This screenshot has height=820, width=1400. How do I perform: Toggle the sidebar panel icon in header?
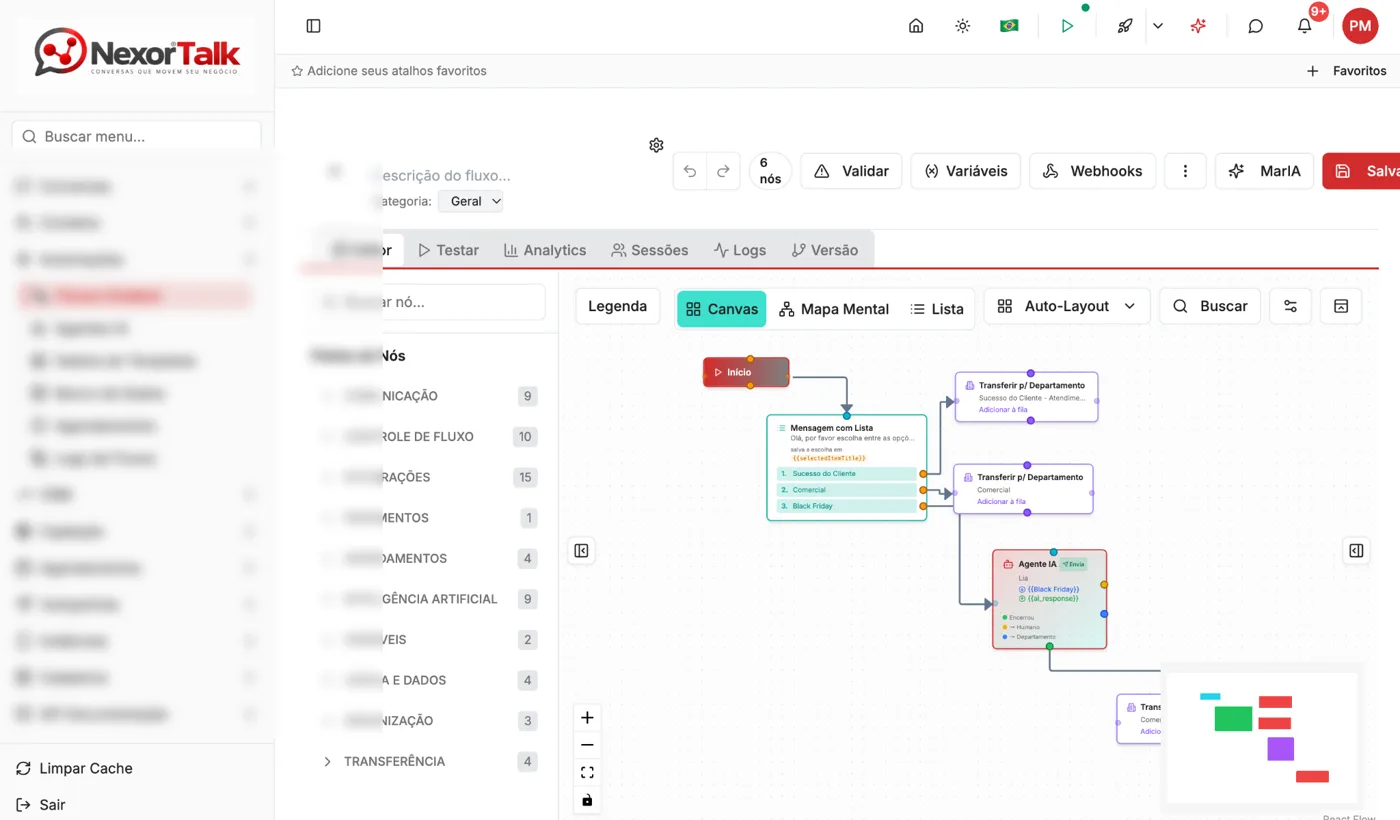point(313,26)
